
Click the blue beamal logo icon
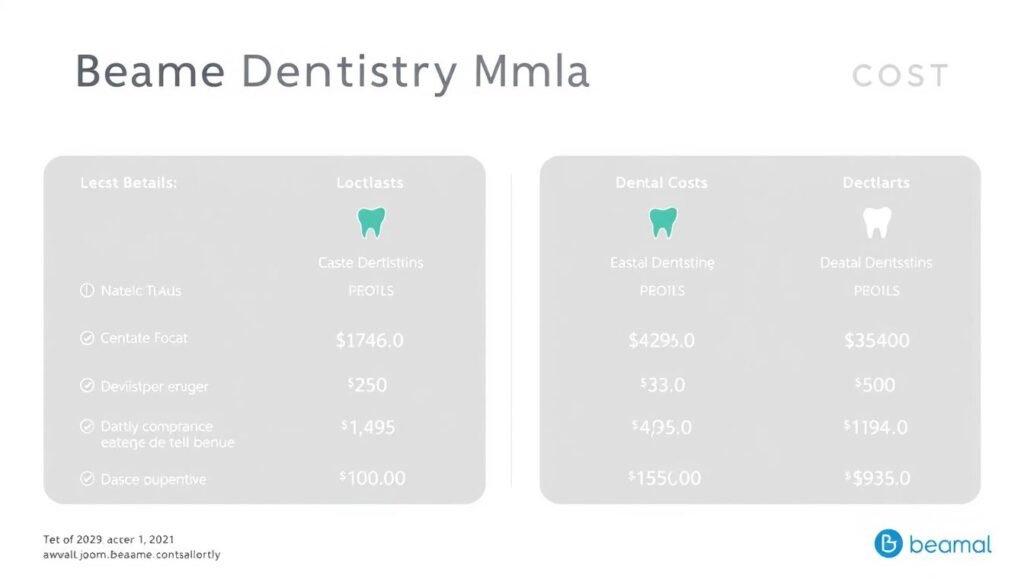[x=888, y=544]
